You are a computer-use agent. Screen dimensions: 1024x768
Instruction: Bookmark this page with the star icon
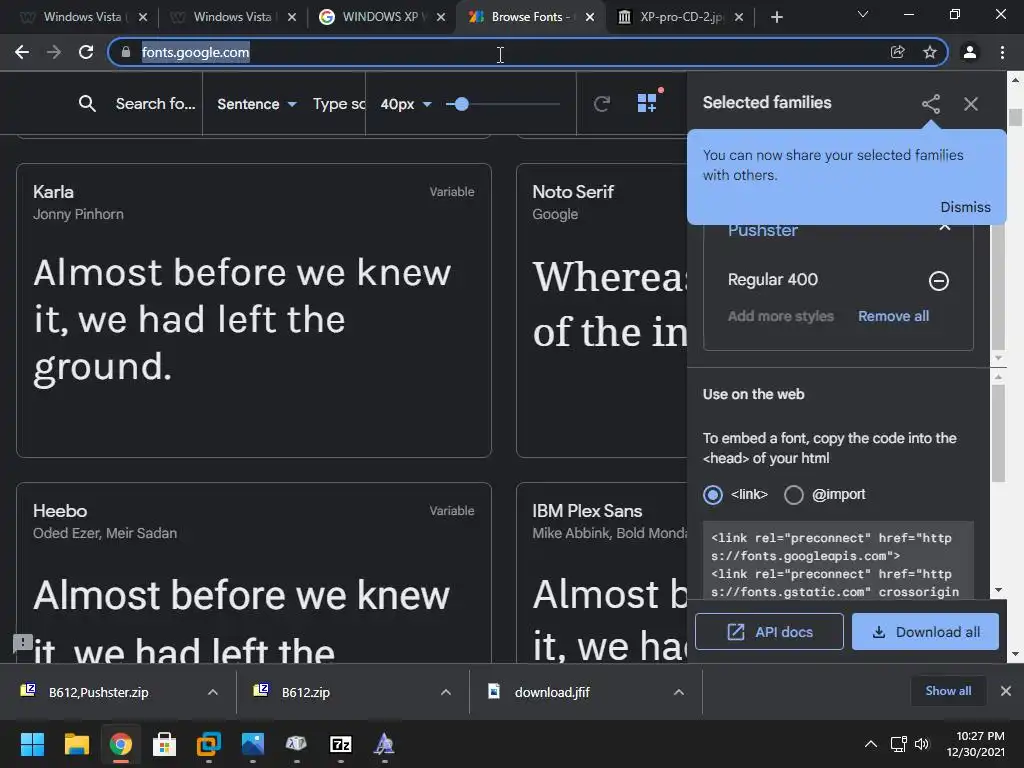coord(930,52)
